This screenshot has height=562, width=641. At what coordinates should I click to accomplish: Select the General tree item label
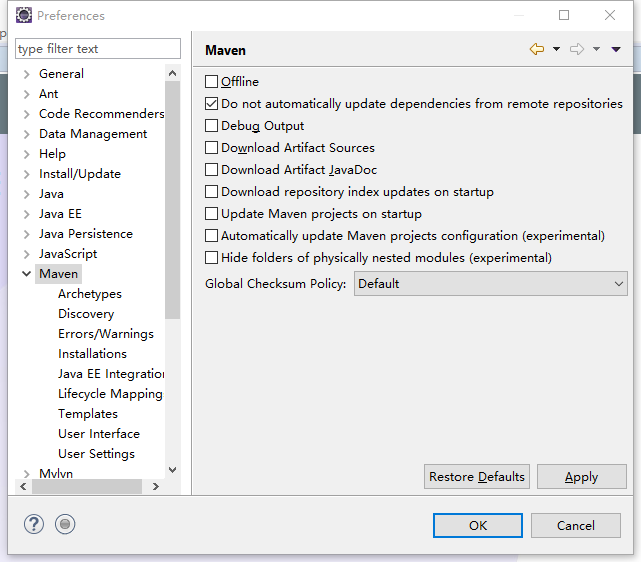click(x=61, y=74)
